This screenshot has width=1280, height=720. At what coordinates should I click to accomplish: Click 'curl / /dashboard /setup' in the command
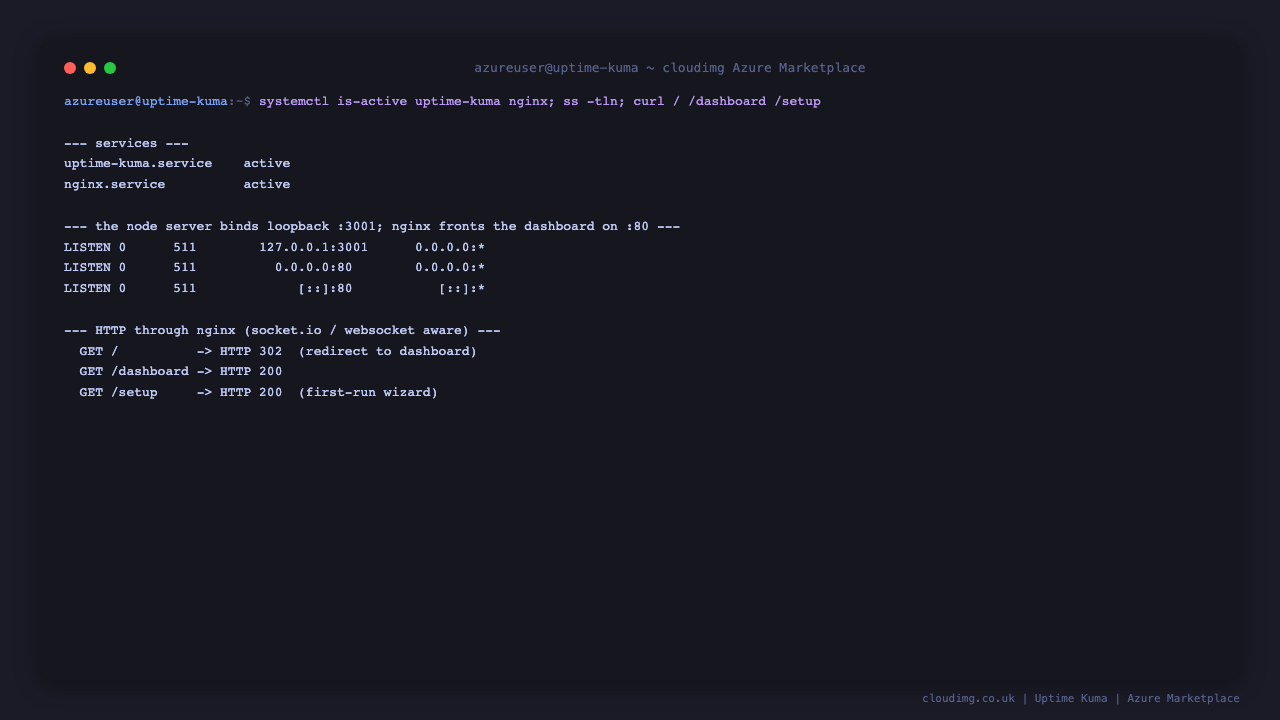tap(727, 101)
